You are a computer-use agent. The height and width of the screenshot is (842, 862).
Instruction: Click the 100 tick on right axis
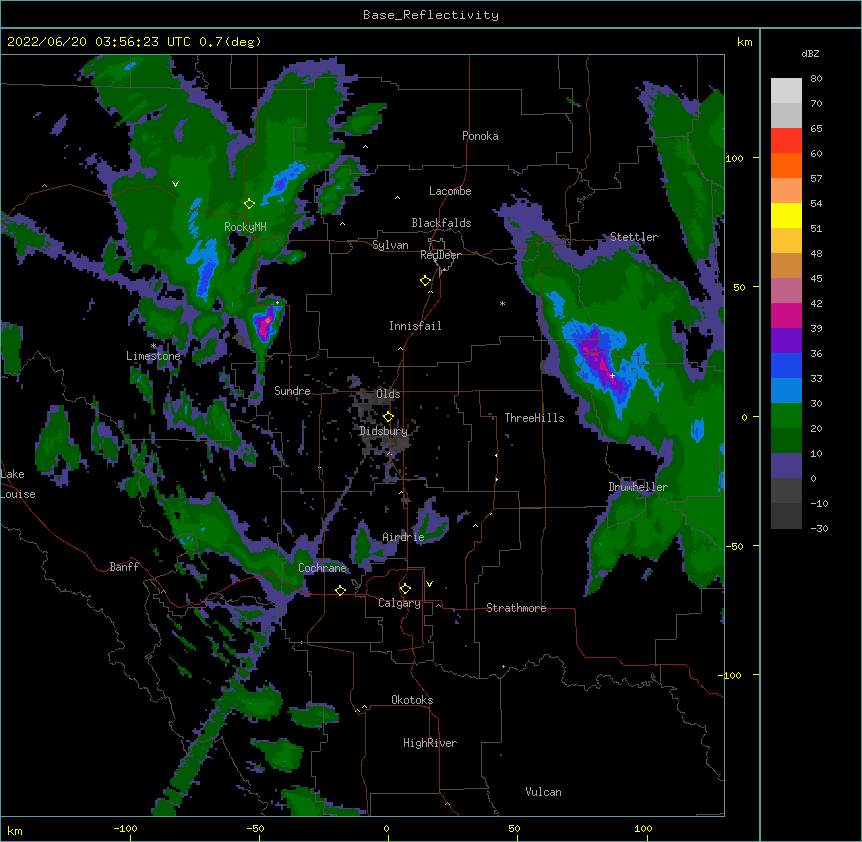(734, 158)
